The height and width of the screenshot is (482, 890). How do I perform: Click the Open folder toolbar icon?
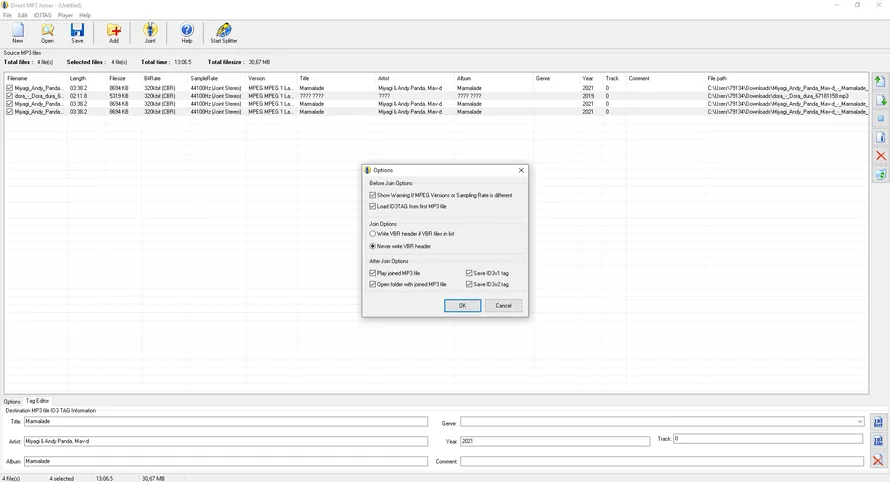coord(48,33)
